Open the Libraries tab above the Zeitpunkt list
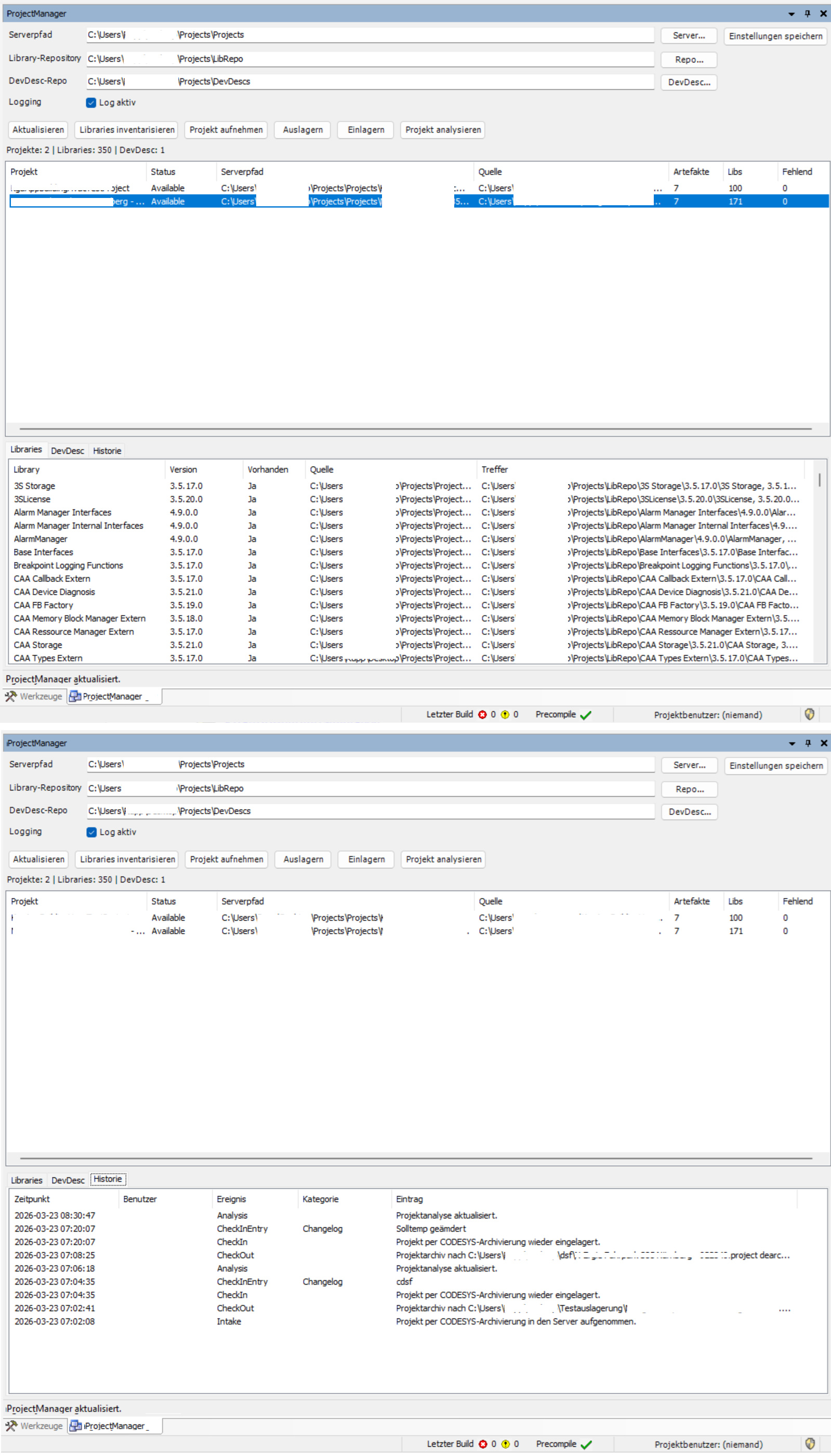The image size is (831, 1456). pos(27,1180)
